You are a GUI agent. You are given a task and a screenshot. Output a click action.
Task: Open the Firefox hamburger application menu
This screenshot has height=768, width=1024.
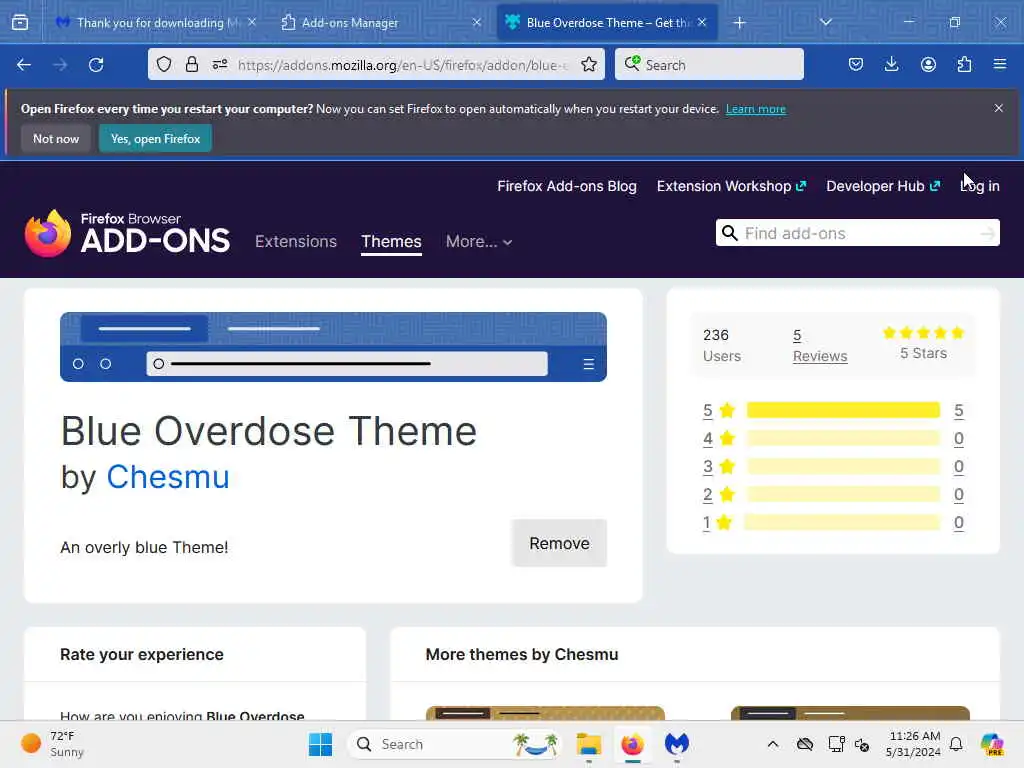pyautogui.click(x=1000, y=64)
